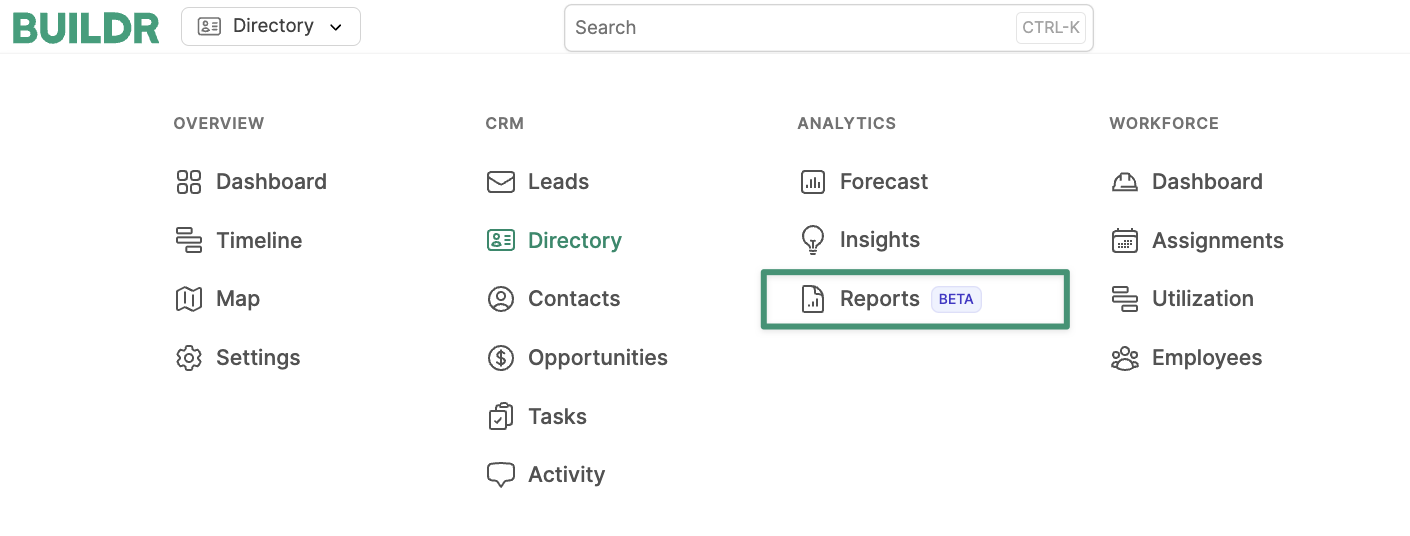1410x536 pixels.
Task: Click the Workforce Dashboard hard hat icon
Action: 1125,182
